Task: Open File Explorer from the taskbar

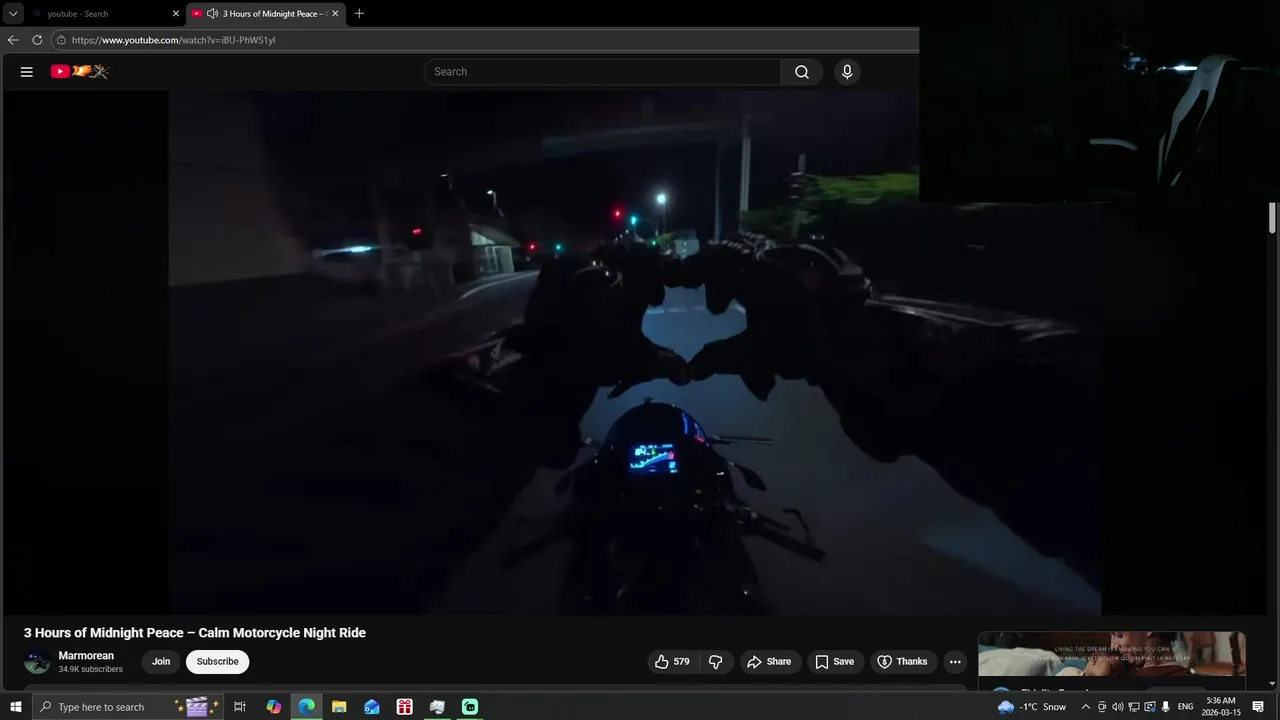Action: pyautogui.click(x=339, y=707)
